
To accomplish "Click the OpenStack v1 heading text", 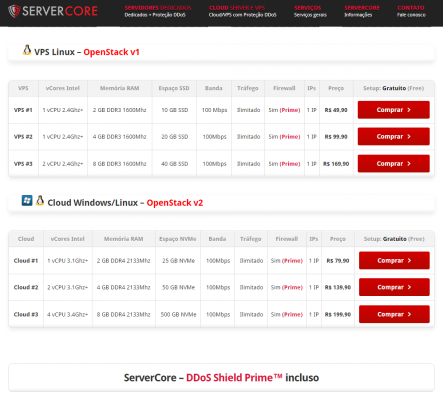I will [x=111, y=52].
